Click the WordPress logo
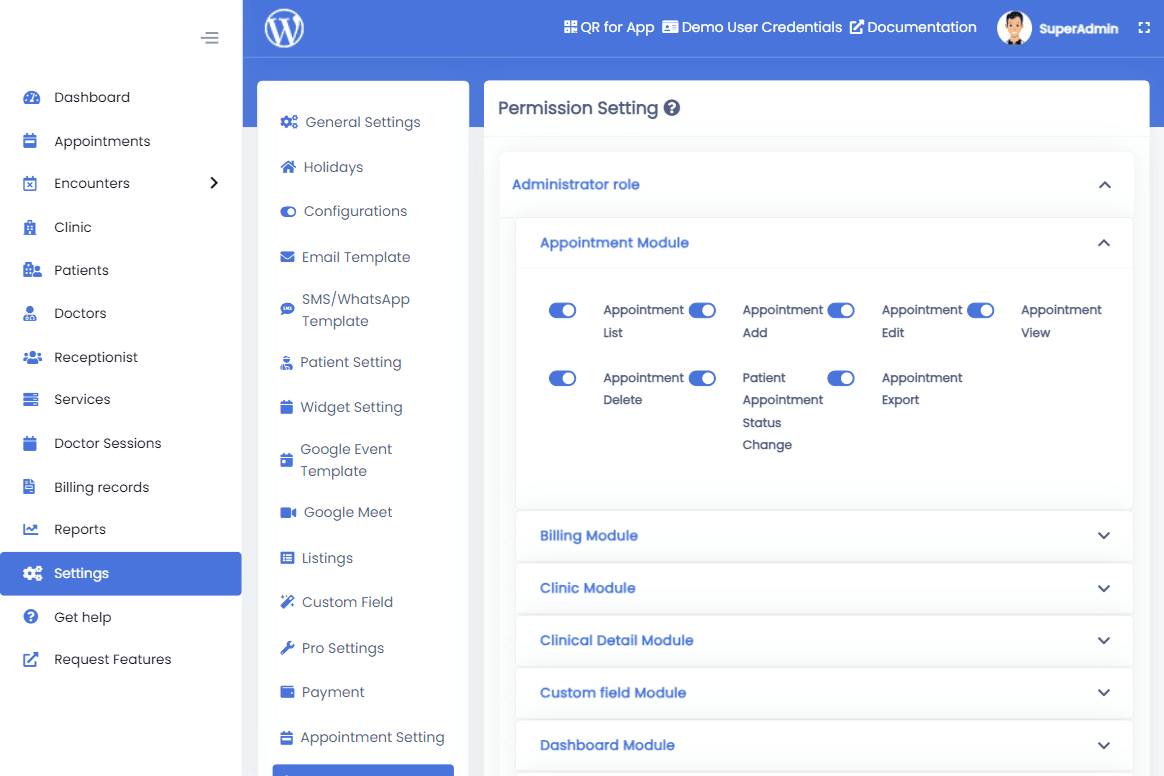The image size is (1164, 776). click(x=284, y=28)
